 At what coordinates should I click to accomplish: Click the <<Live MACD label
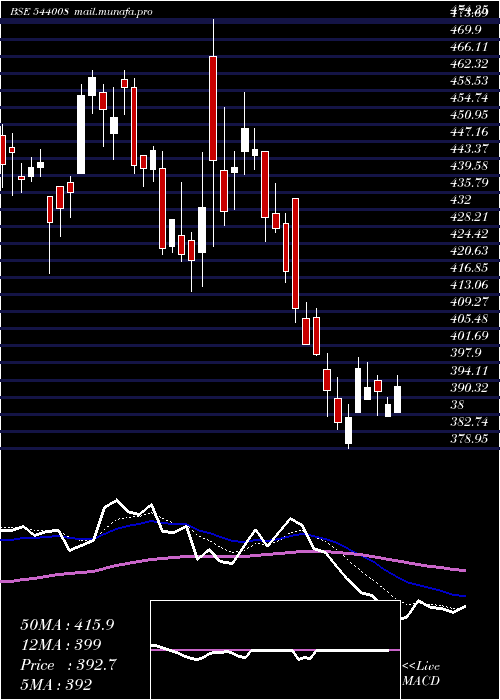421,674
